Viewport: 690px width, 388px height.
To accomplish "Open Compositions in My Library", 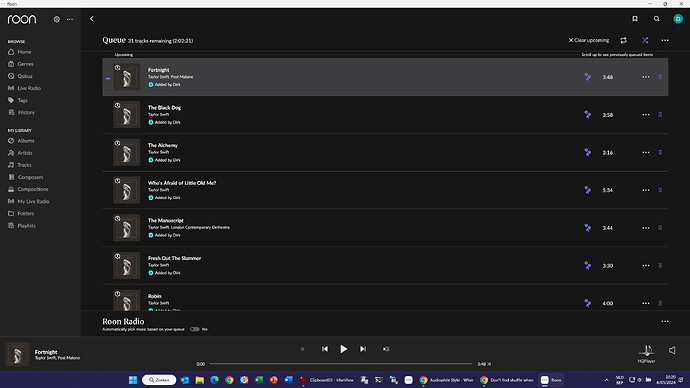I will (28, 189).
